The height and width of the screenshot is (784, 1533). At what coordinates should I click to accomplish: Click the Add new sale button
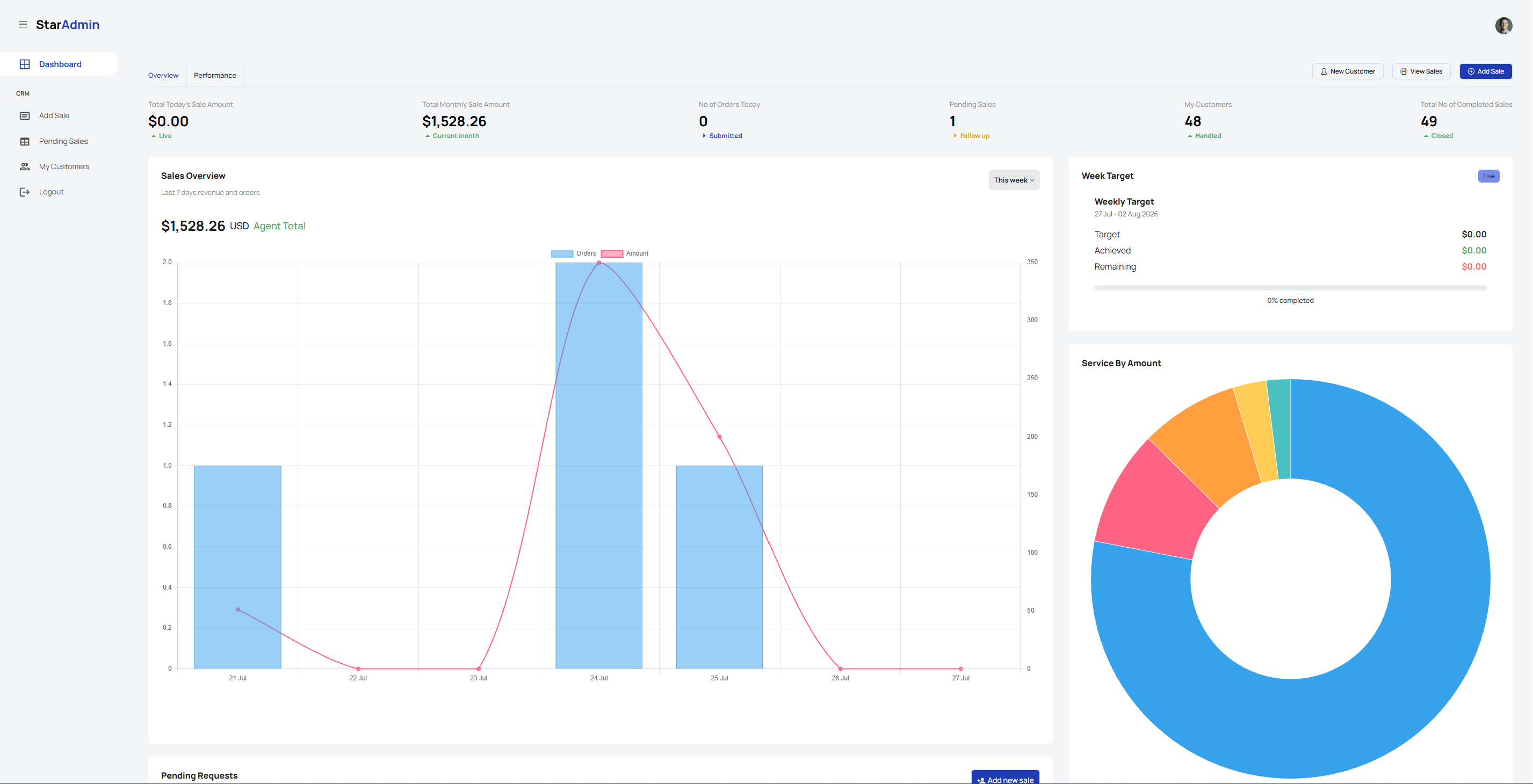coord(1005,778)
